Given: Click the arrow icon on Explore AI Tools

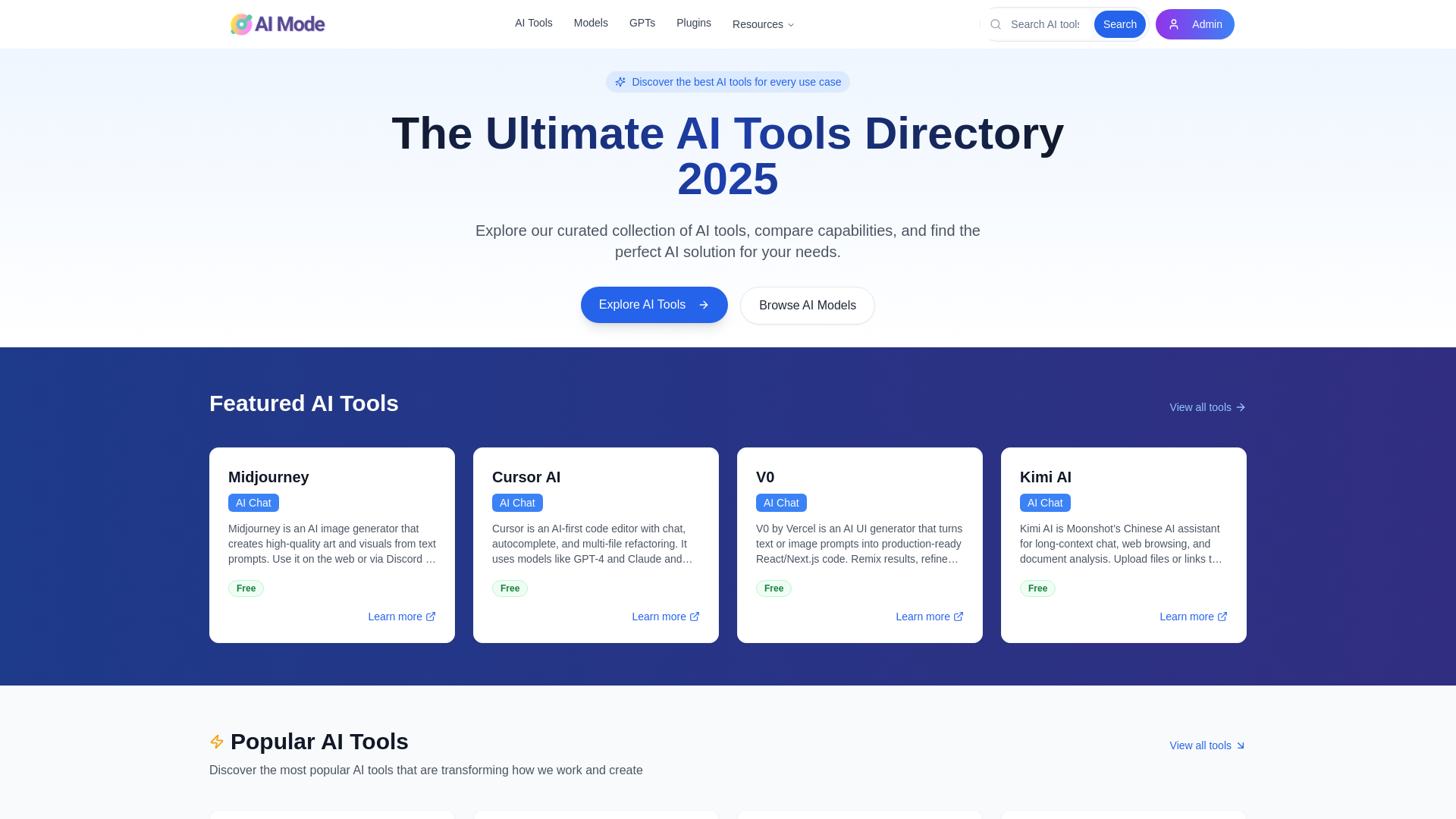Looking at the screenshot, I should (x=704, y=305).
